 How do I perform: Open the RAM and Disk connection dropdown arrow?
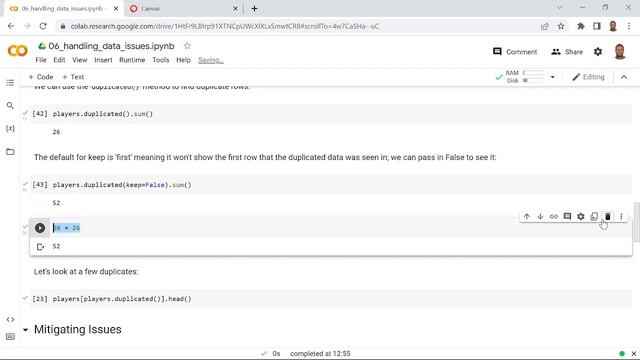(552, 77)
